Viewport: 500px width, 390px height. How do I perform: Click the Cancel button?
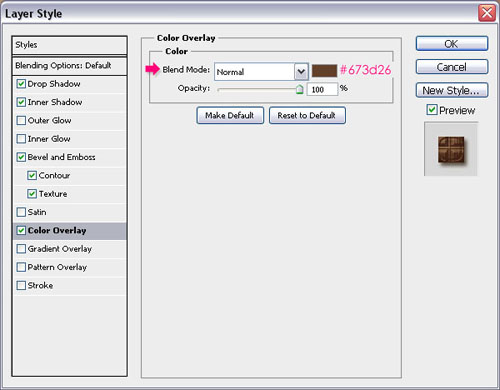(452, 67)
